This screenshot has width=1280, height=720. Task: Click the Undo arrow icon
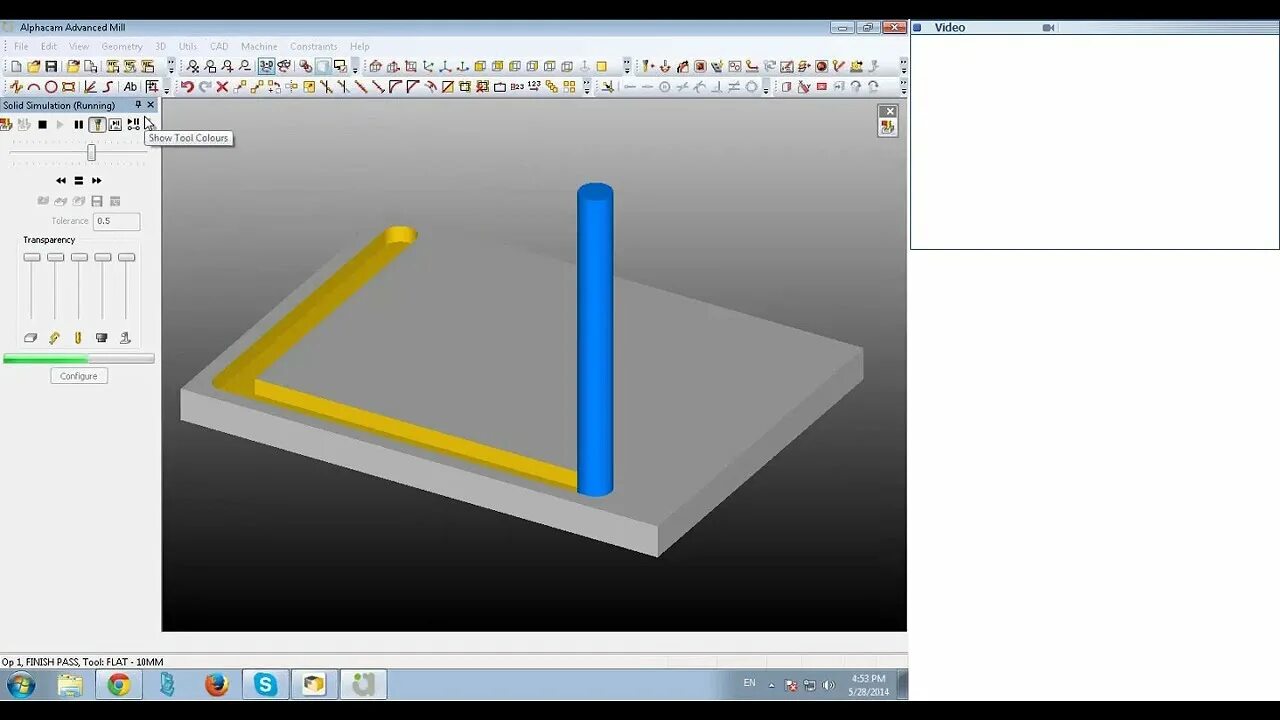[187, 87]
